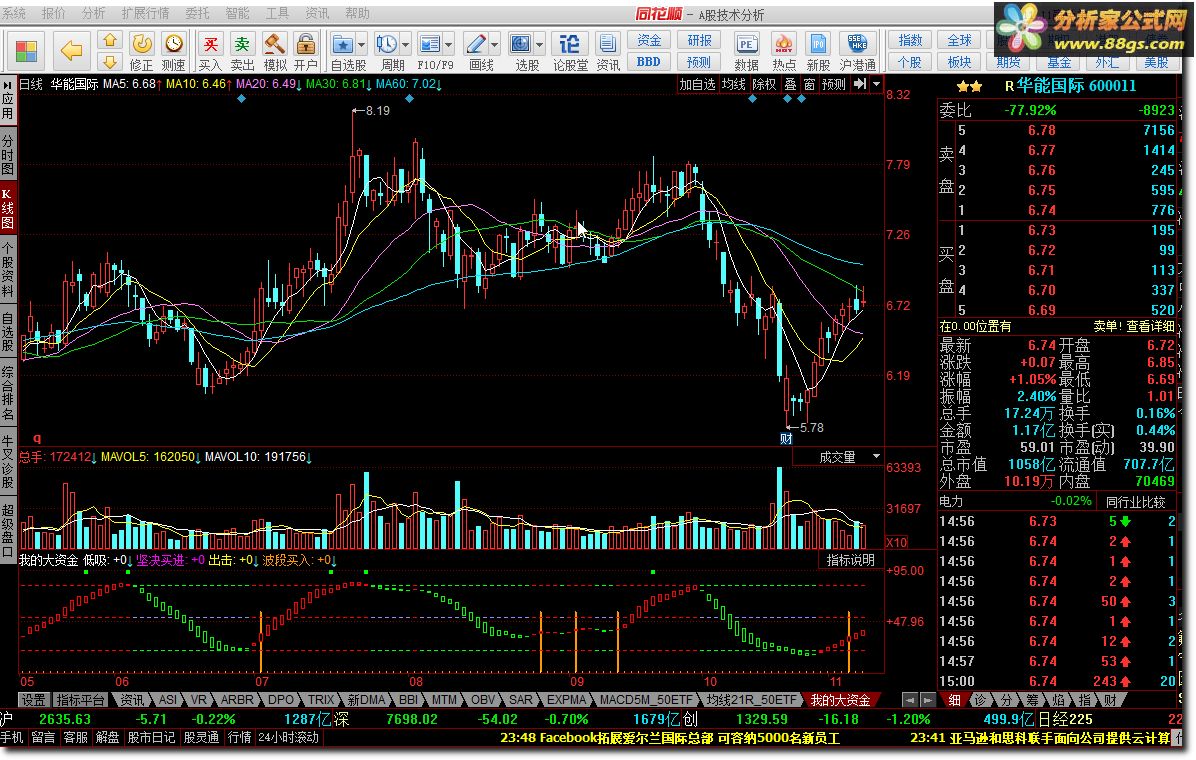Expand the 自选股 dropdown arrow

(362, 44)
